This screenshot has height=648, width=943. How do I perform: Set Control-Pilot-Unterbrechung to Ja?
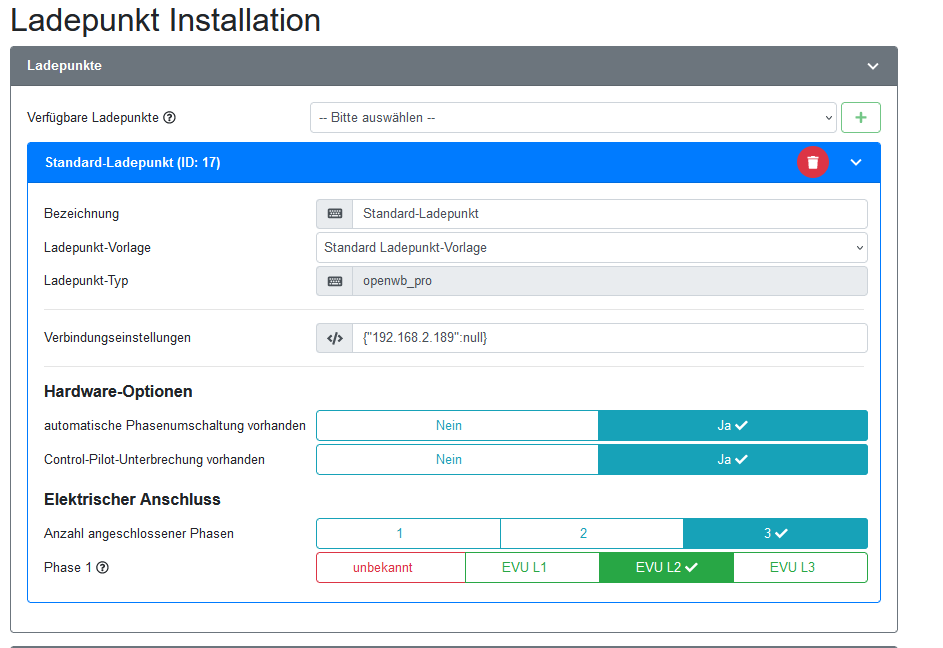coord(732,460)
